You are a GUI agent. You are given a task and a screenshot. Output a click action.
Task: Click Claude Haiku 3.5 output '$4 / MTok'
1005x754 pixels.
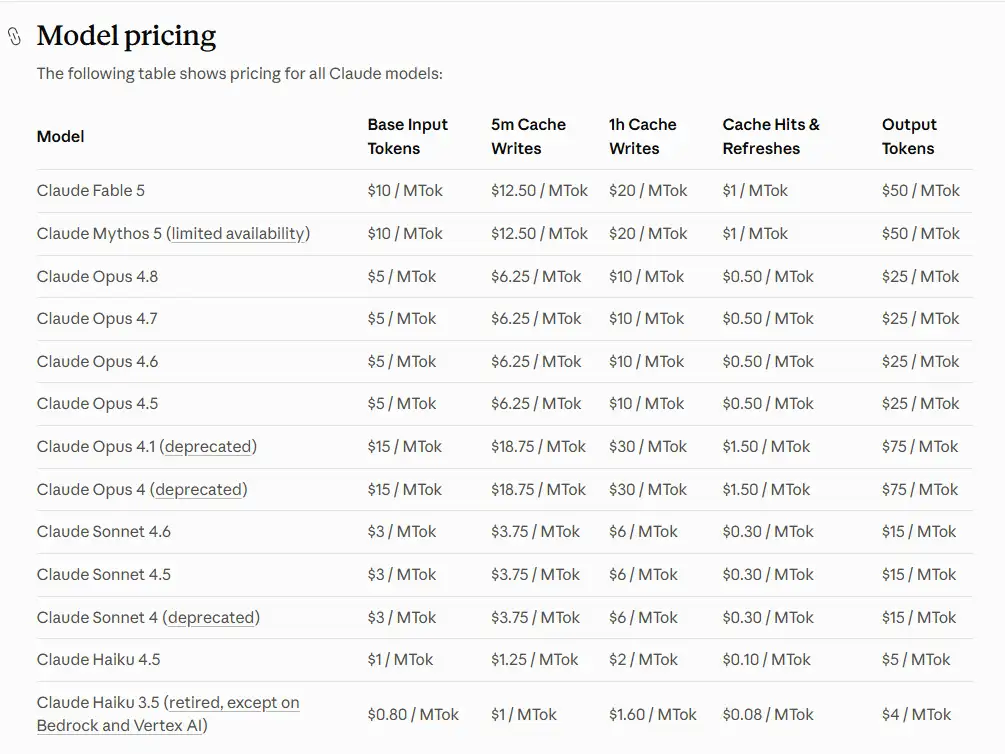click(x=916, y=715)
